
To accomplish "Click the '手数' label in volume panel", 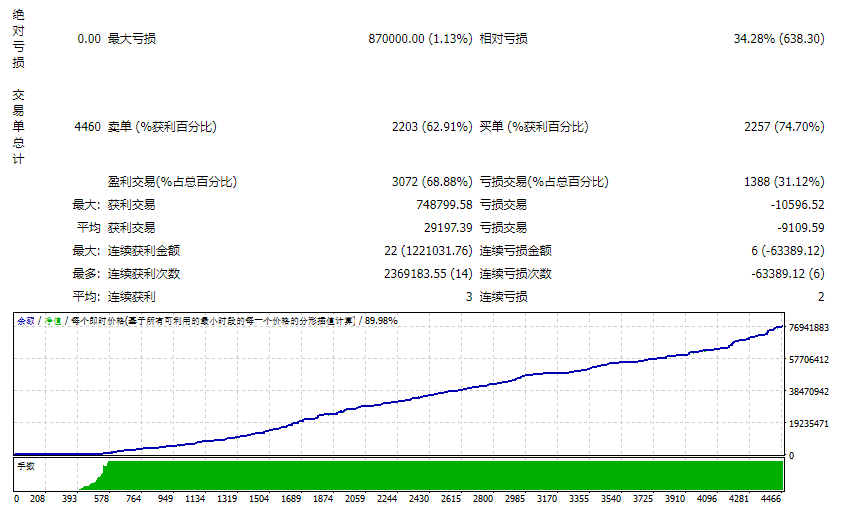I will (x=26, y=466).
